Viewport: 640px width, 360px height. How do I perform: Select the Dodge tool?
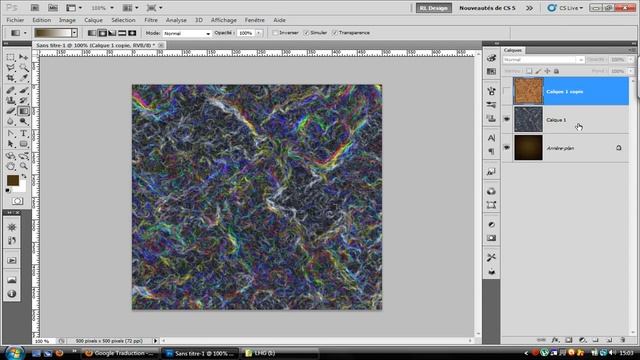pos(23,121)
